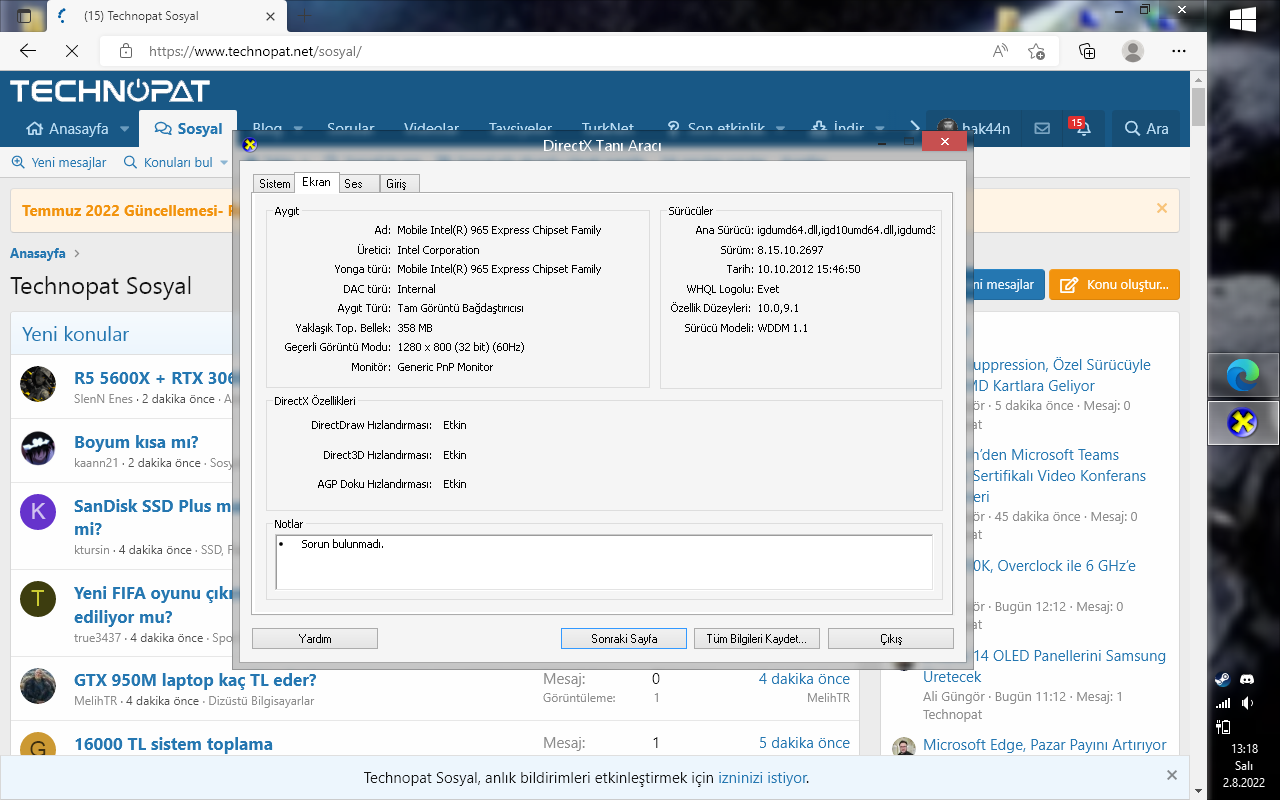Close the push notification banner
This screenshot has width=1280, height=800.
[1172, 775]
